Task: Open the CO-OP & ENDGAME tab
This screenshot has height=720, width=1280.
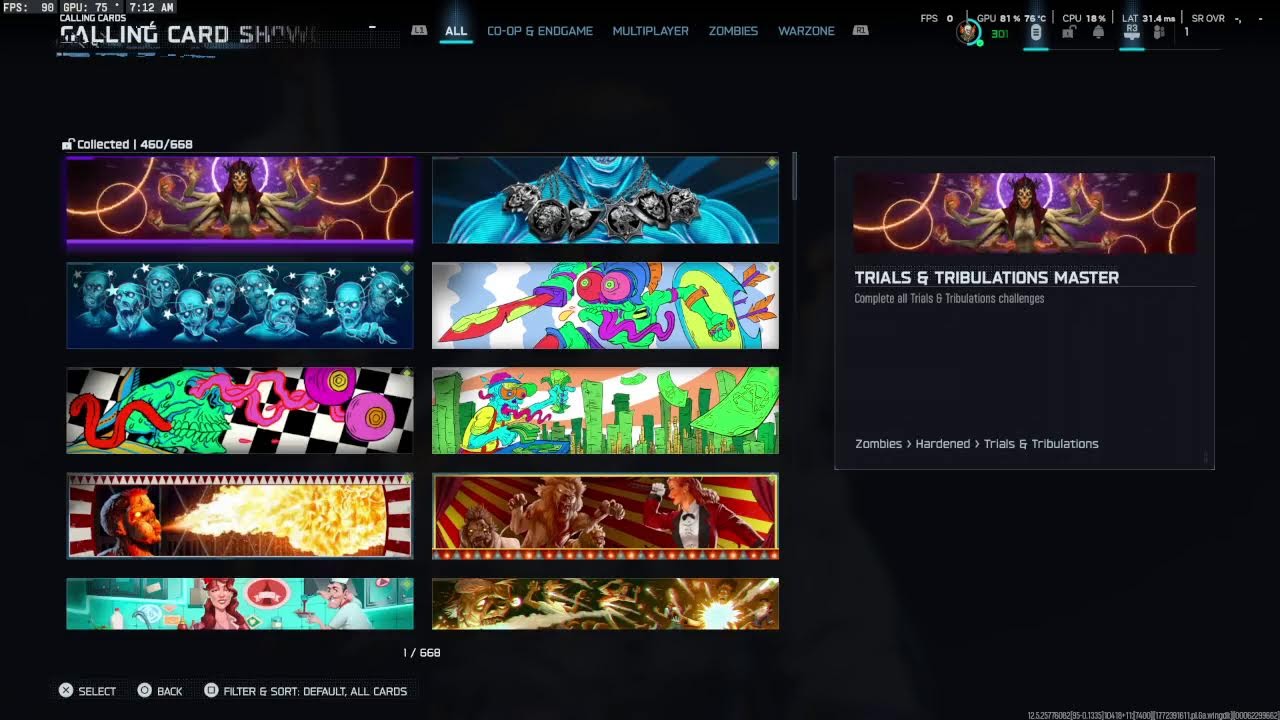Action: tap(540, 31)
